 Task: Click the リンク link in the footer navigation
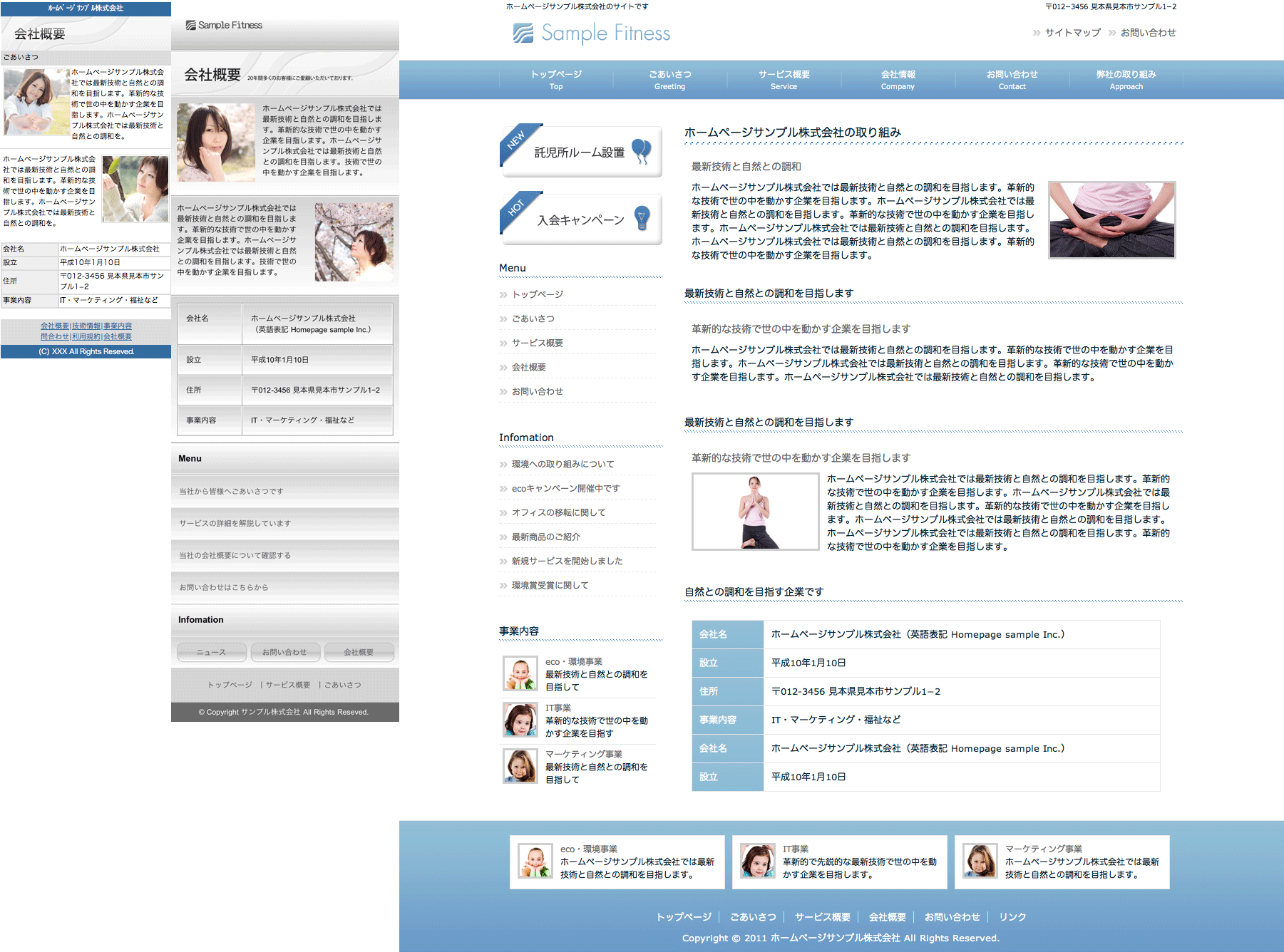pyautogui.click(x=1012, y=917)
